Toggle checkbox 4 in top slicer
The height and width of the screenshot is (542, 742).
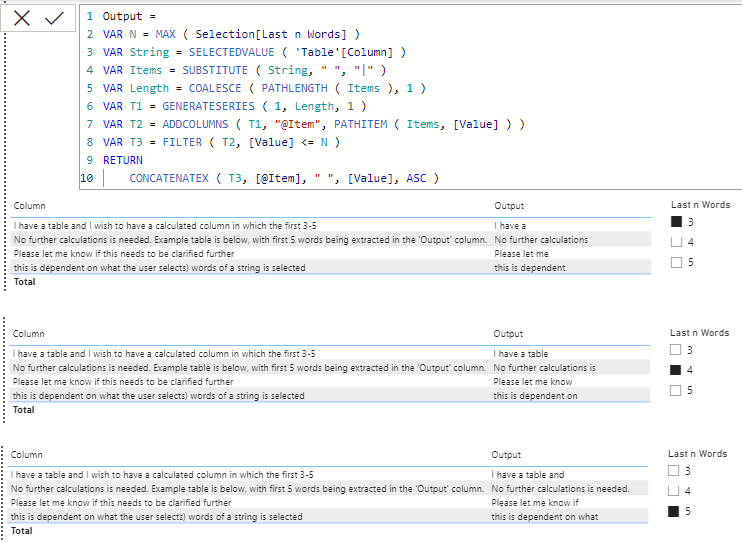coord(677,242)
